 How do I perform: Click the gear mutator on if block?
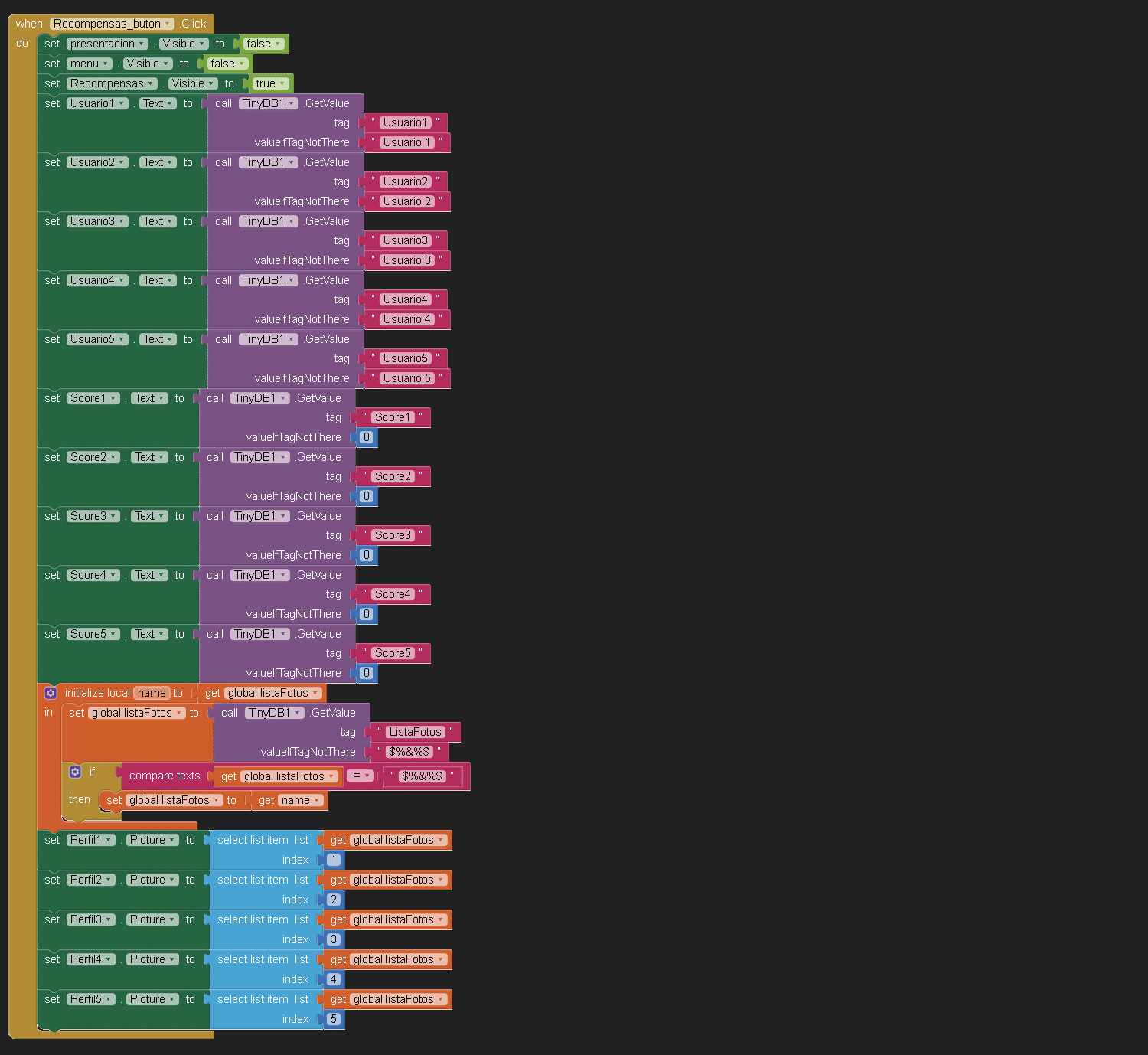pyautogui.click(x=75, y=772)
